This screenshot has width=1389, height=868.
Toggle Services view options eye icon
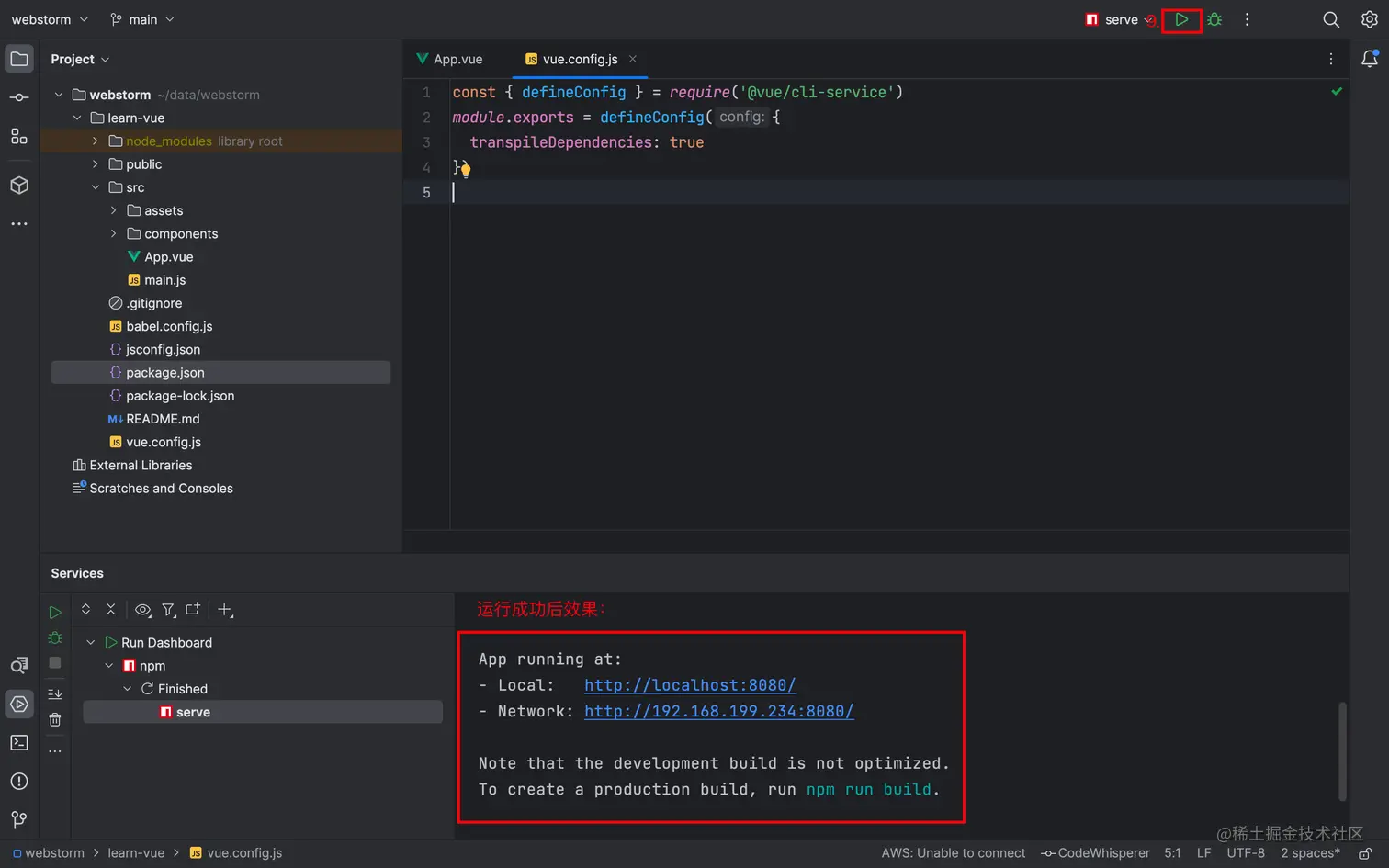142,609
